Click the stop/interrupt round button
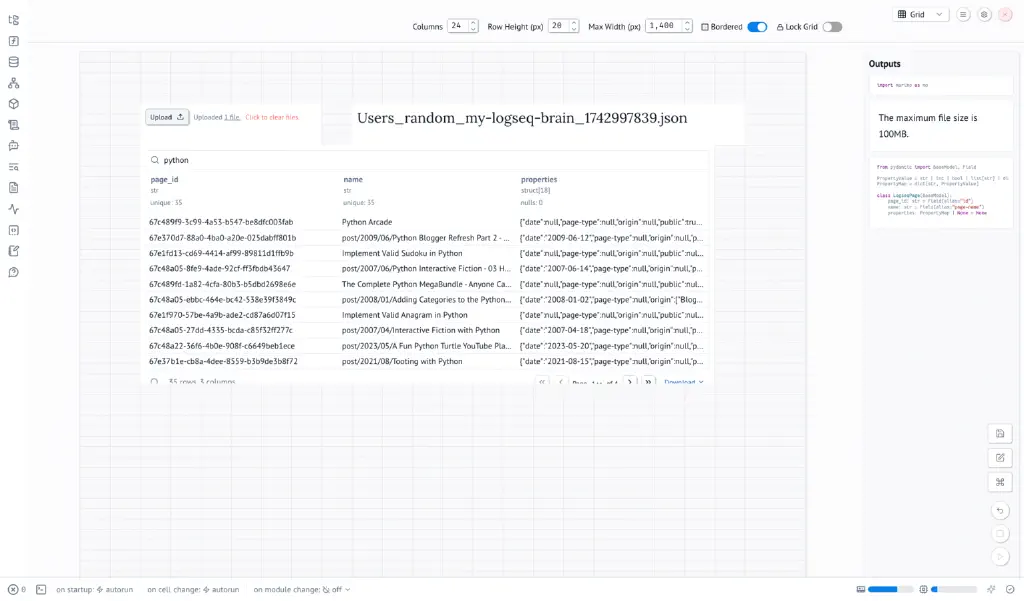 [x=1000, y=534]
